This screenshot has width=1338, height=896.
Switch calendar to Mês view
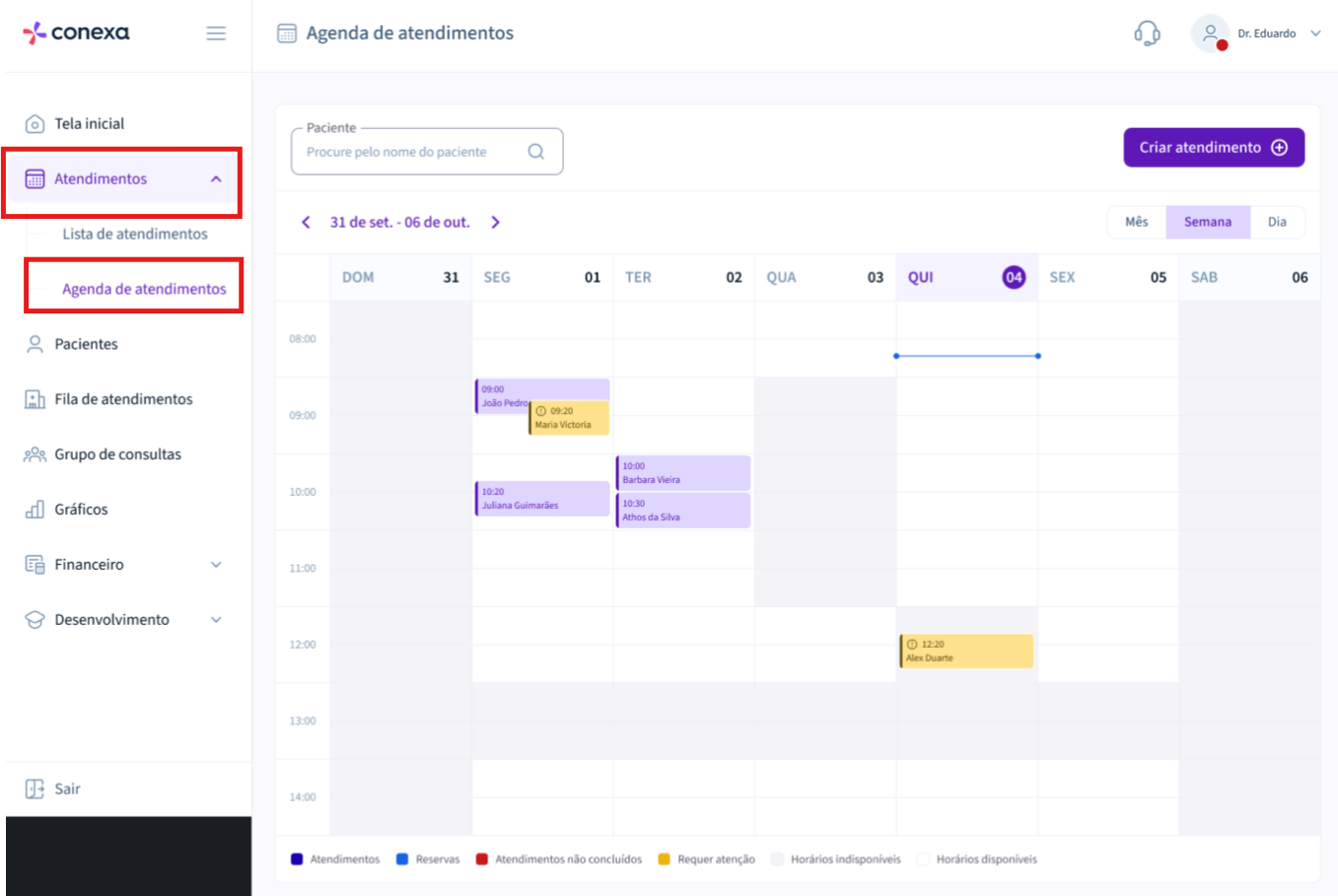pos(1137,223)
